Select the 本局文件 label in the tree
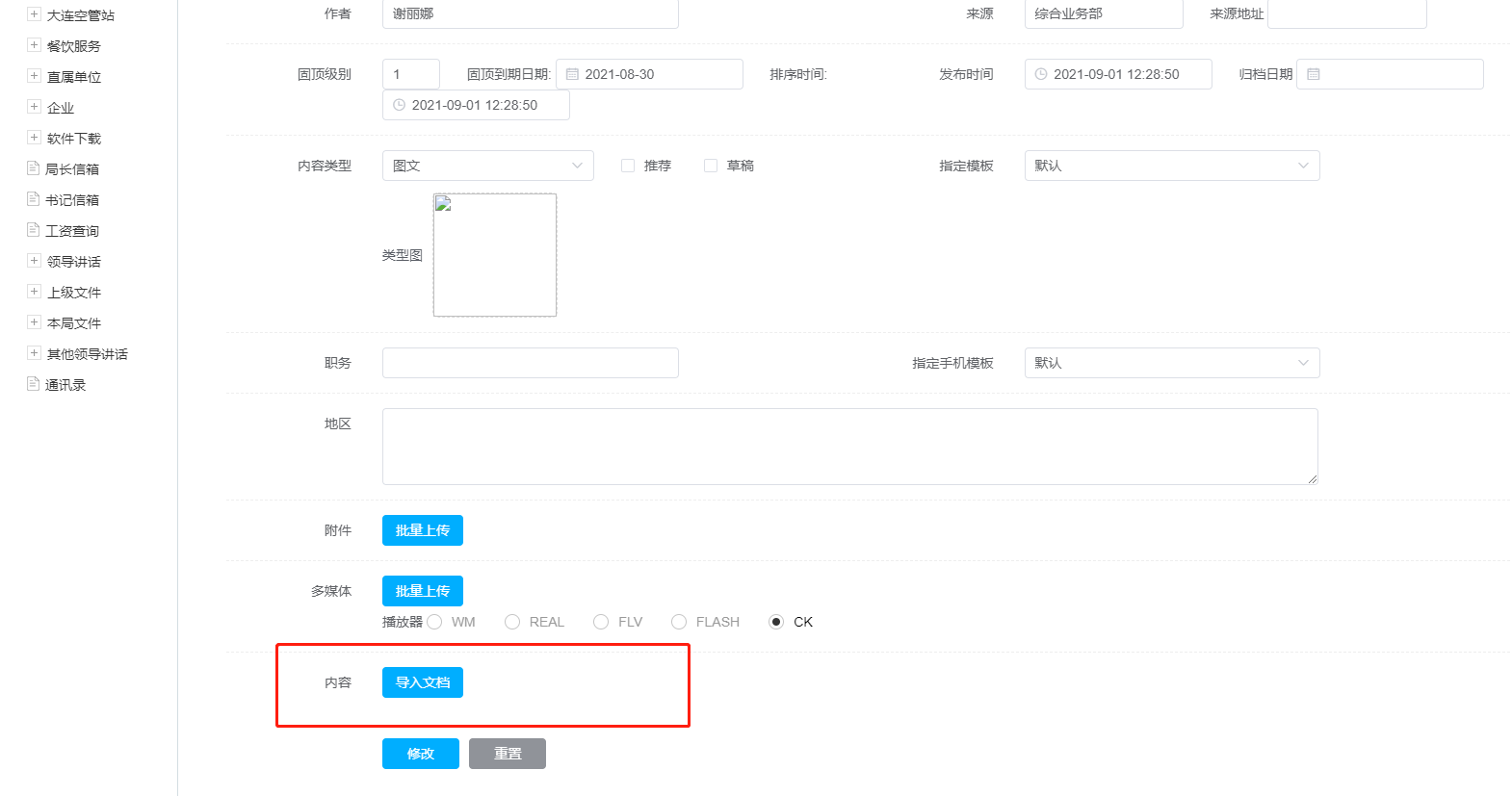 (74, 323)
